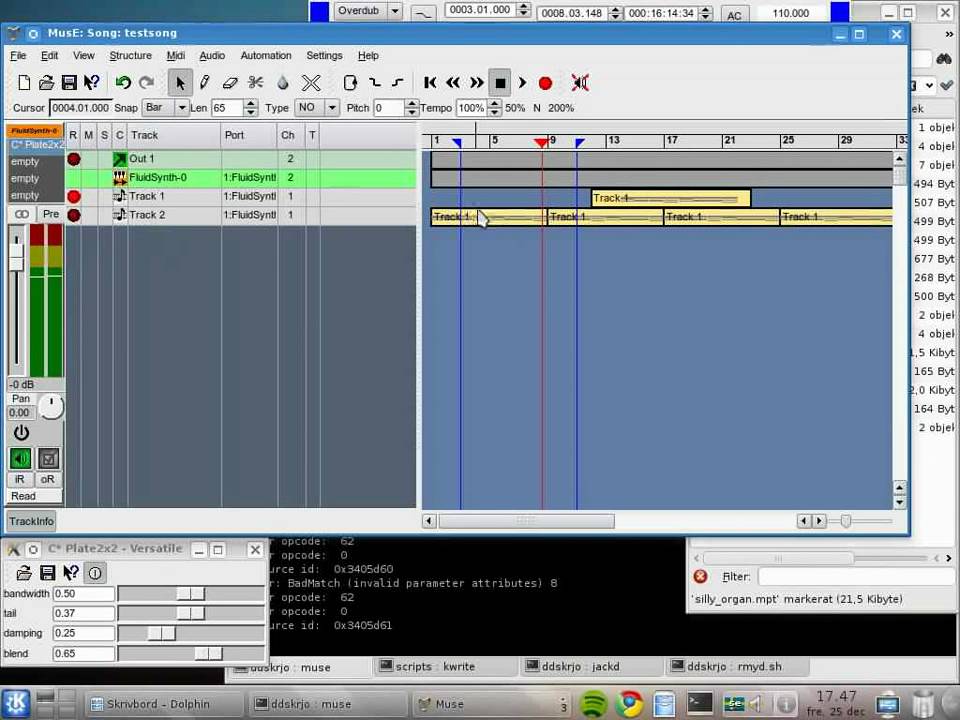Open the Midi menu
The height and width of the screenshot is (720, 960).
click(176, 56)
